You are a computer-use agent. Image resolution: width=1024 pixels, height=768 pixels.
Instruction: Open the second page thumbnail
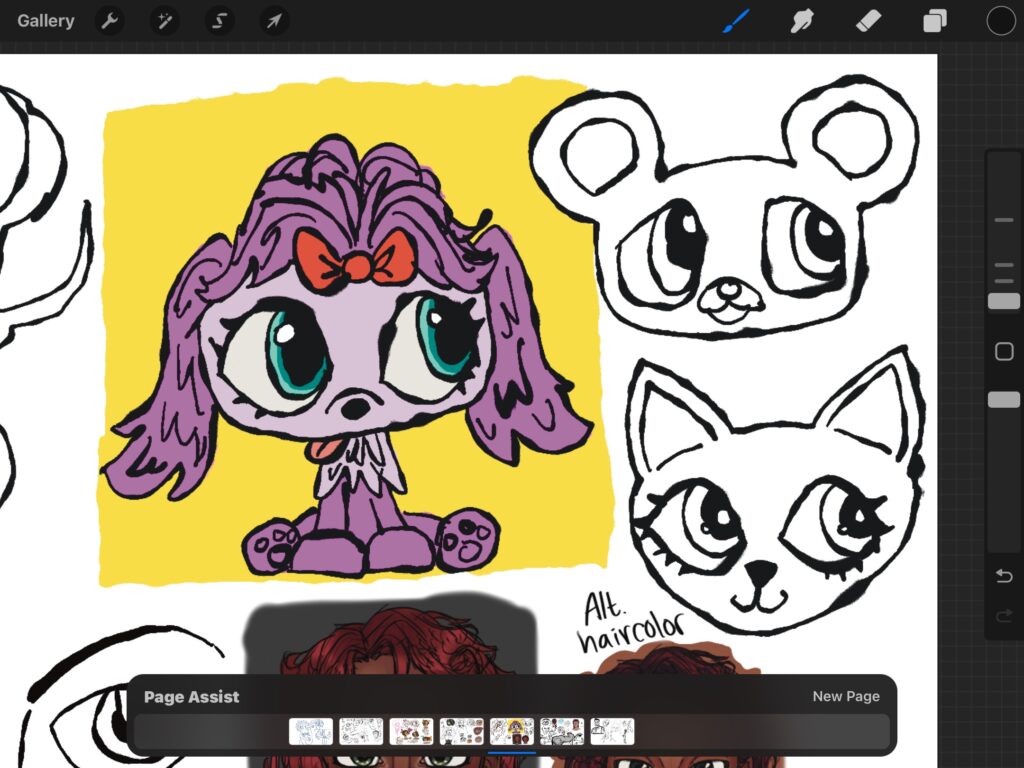(x=361, y=731)
